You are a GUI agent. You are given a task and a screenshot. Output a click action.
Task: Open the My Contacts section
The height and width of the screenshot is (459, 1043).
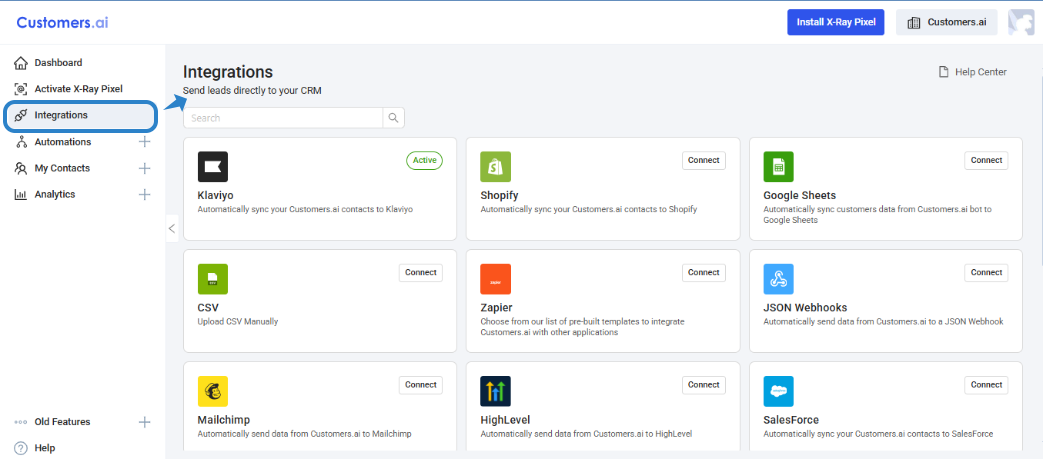[x=62, y=168]
